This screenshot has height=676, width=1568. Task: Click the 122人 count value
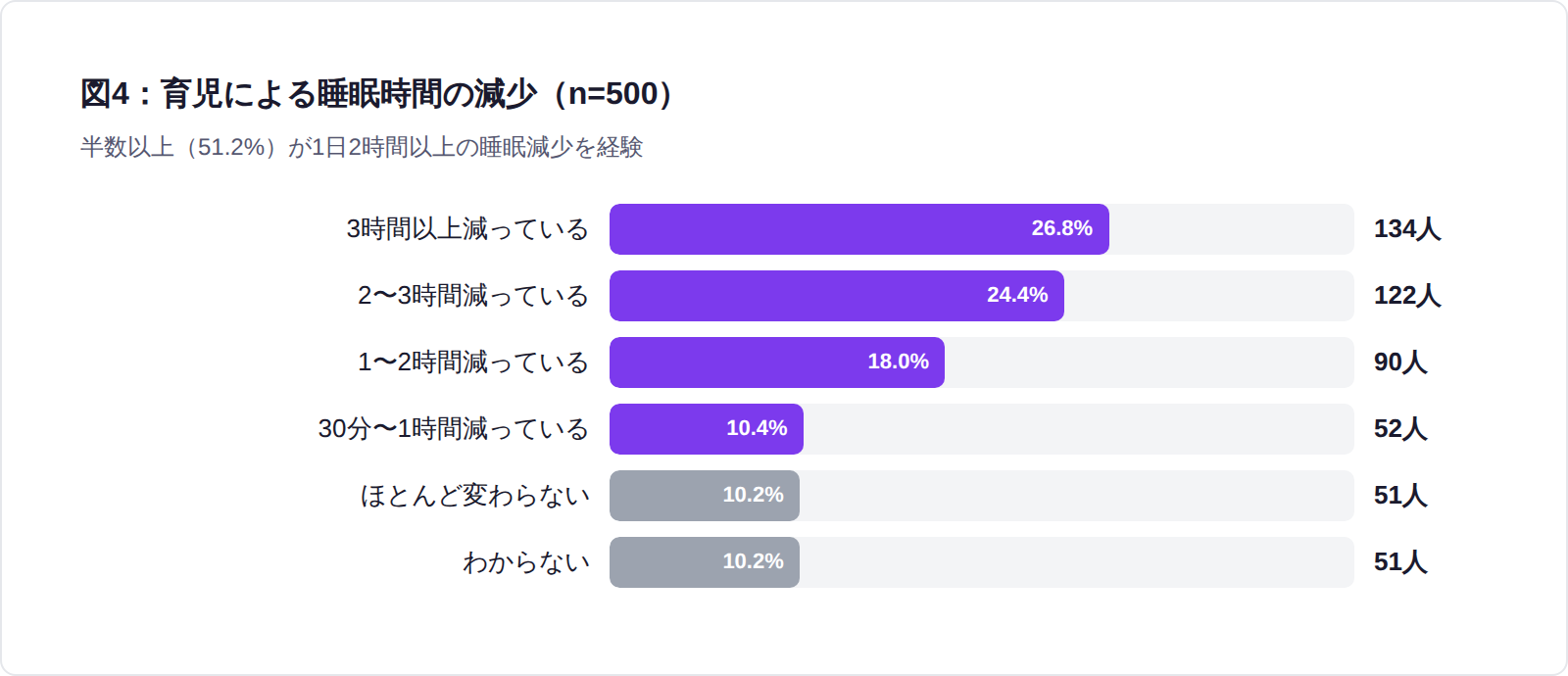coord(1406,296)
